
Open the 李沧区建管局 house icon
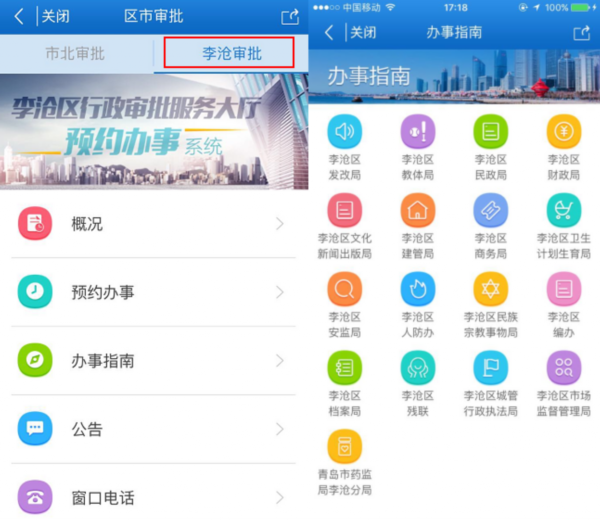[417, 210]
